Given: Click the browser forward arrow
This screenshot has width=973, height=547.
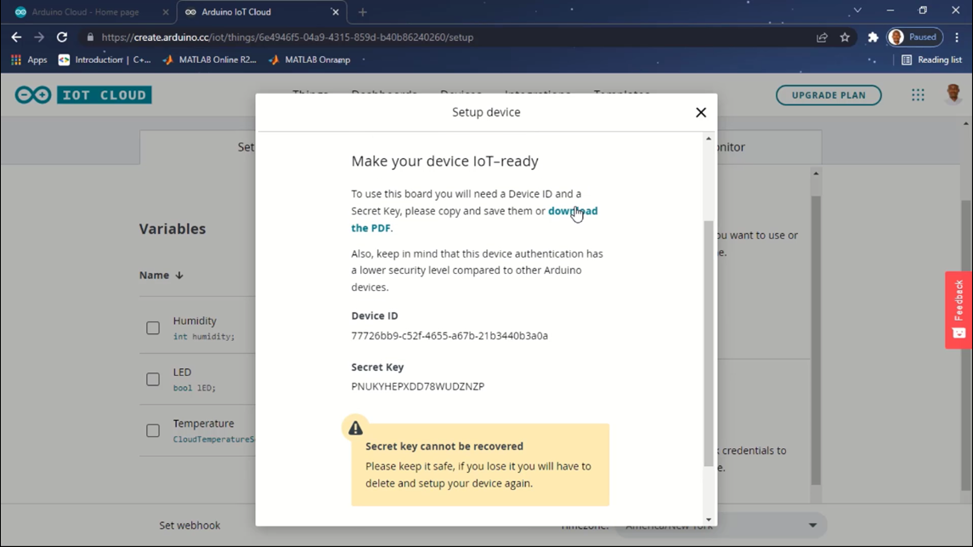Looking at the screenshot, I should pos(39,37).
